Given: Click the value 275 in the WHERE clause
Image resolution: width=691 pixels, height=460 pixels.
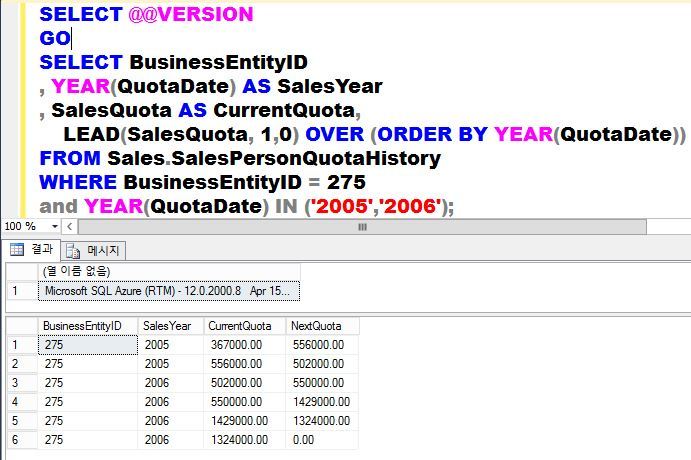Looking at the screenshot, I should click(x=346, y=182).
